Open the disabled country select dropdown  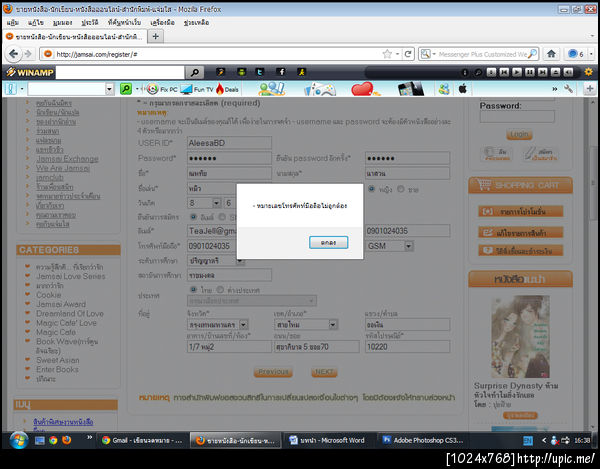[252, 301]
